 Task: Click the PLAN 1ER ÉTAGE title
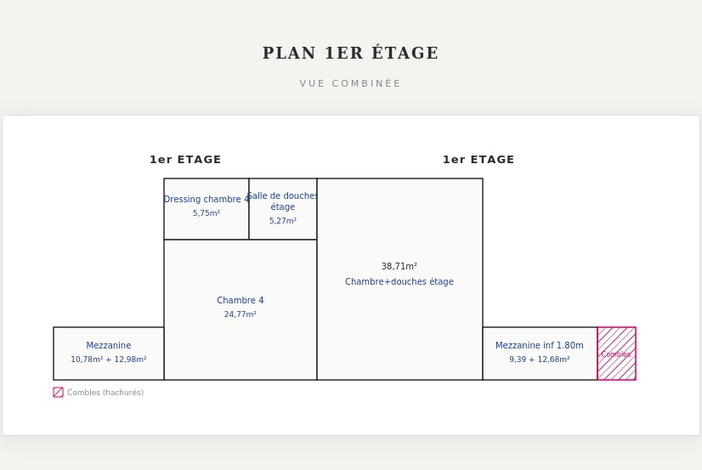click(351, 53)
